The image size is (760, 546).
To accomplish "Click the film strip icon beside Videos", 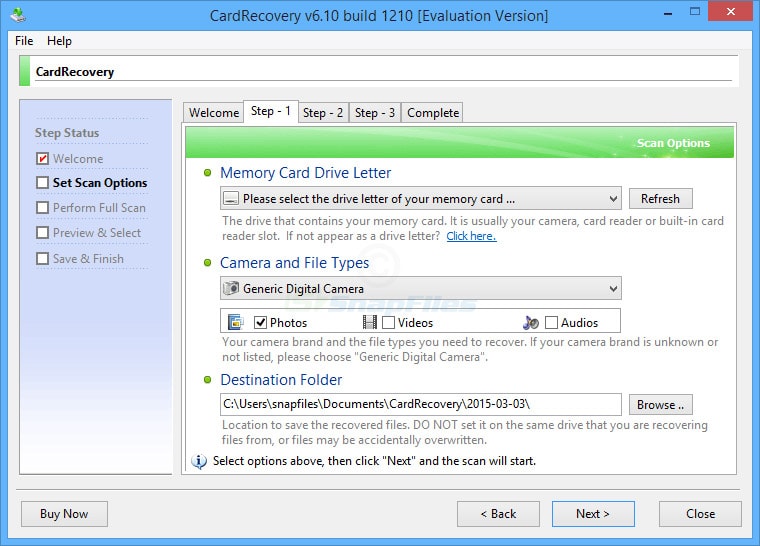I will [x=370, y=322].
